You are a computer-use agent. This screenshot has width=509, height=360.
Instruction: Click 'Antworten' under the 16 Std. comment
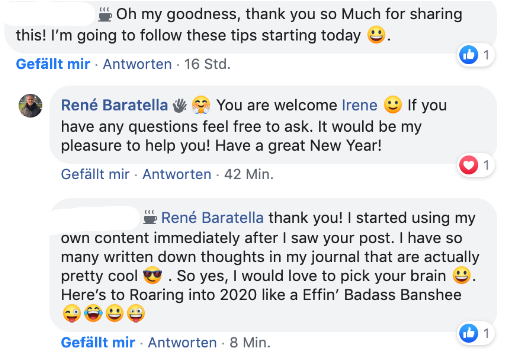tap(137, 64)
